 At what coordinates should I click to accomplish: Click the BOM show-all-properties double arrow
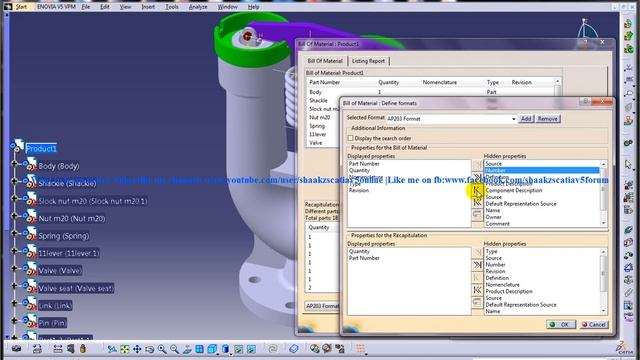477,202
